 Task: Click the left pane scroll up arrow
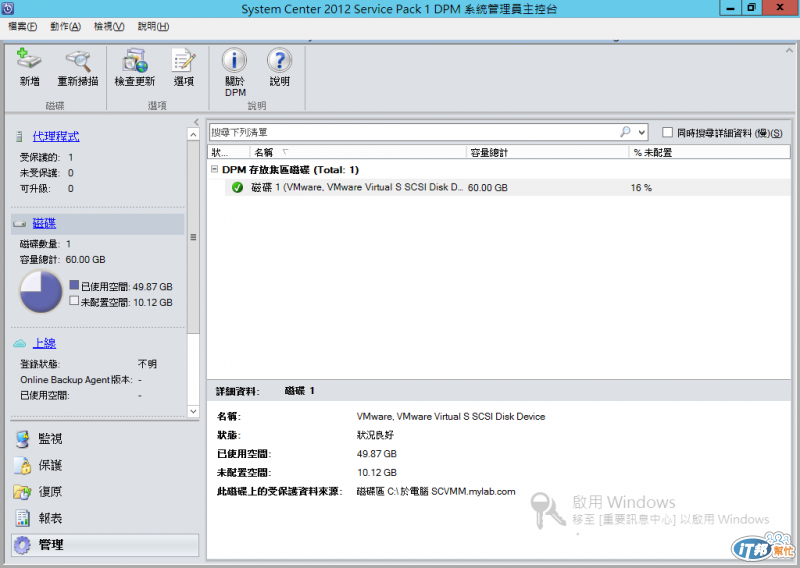point(193,134)
